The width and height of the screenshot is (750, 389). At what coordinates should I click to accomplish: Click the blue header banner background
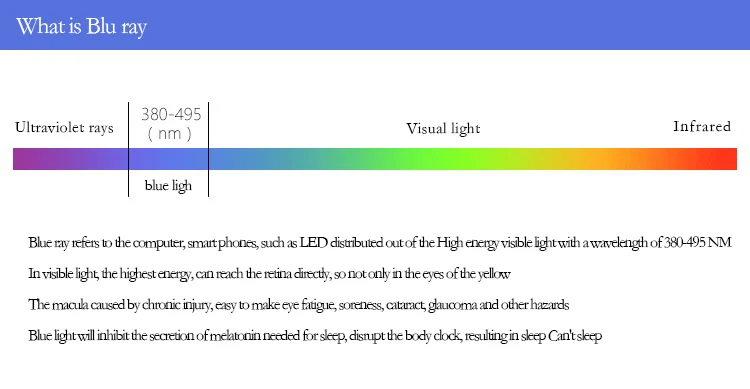point(430,25)
